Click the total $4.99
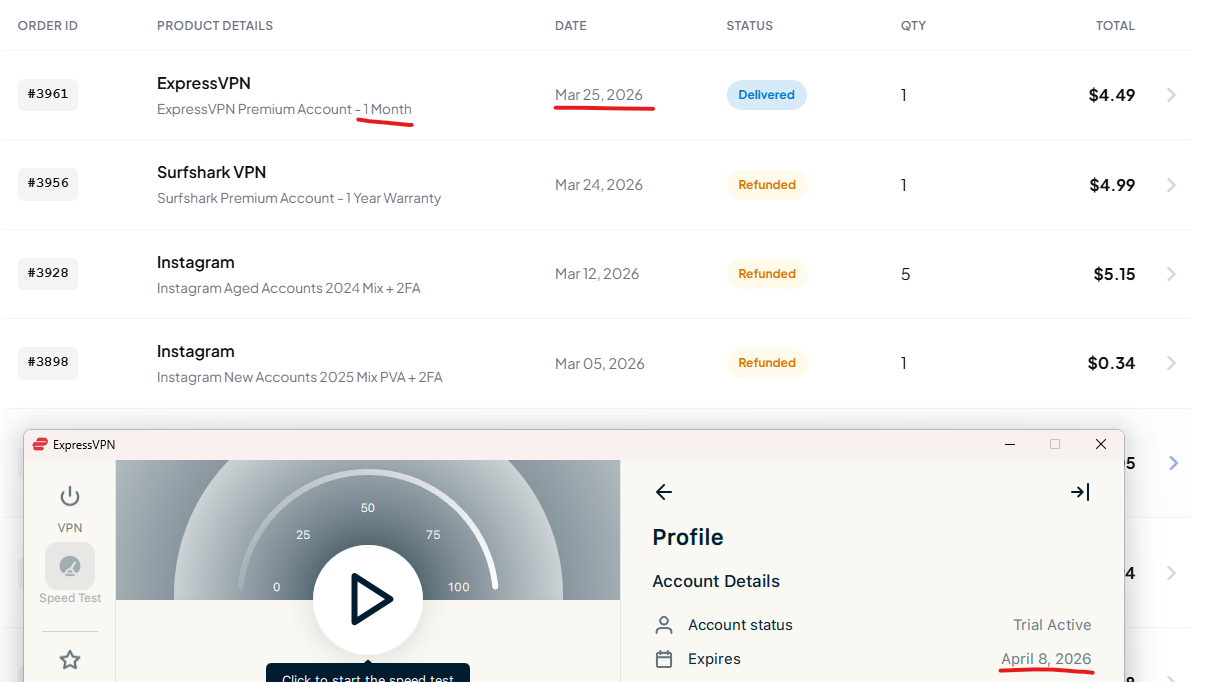Screen dimensions: 1218x682 [1112, 185]
